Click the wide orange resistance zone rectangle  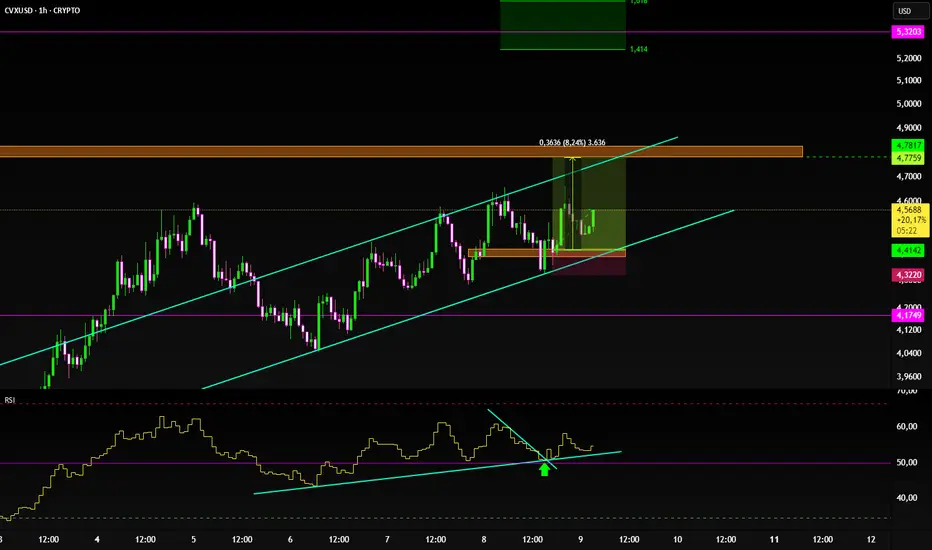[x=401, y=152]
